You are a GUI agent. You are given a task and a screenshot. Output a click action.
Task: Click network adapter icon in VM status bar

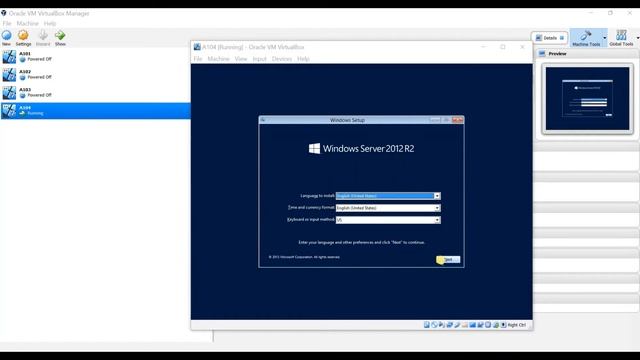(x=449, y=325)
